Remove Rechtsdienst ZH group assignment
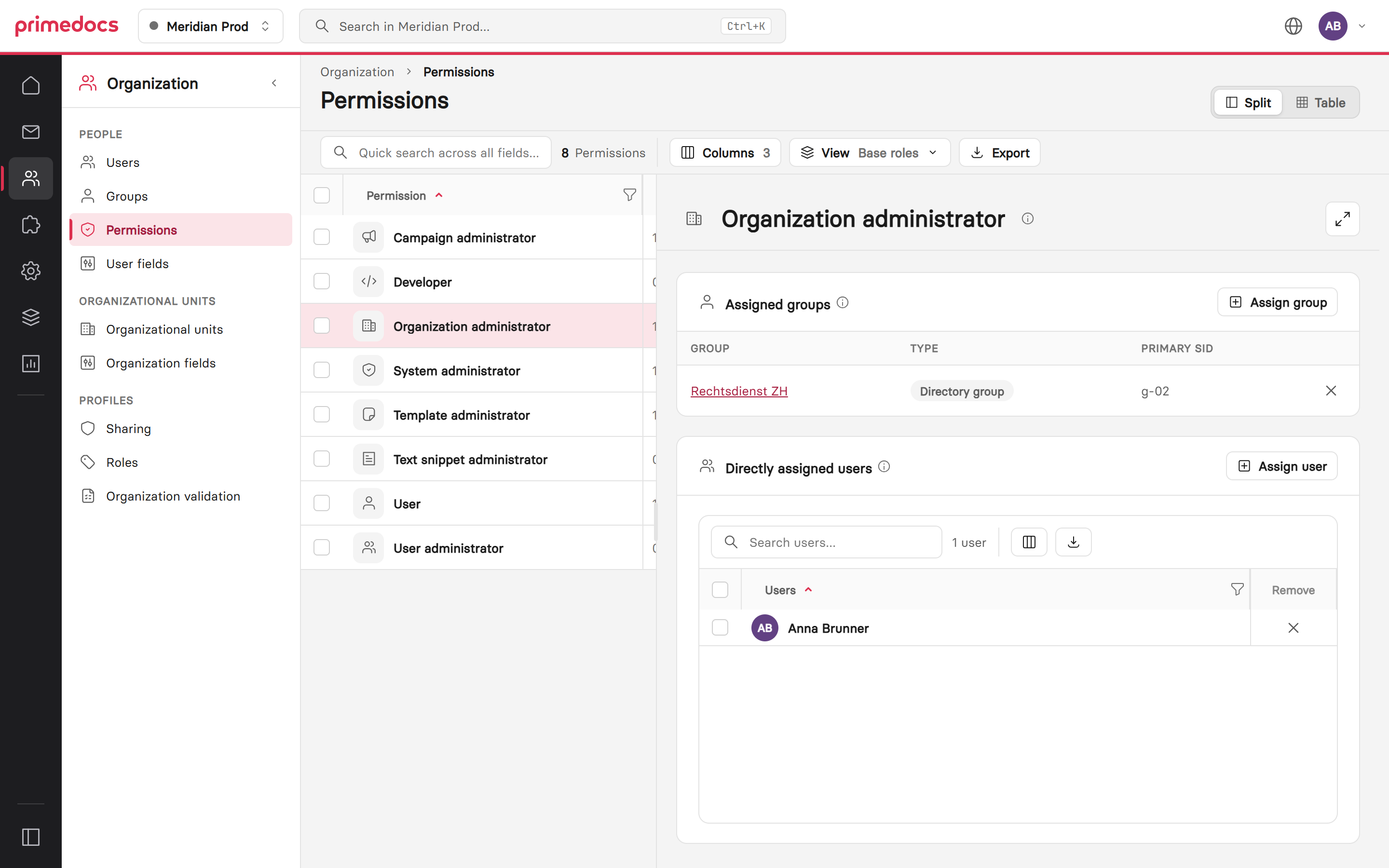Screen dimensions: 1389x868 coord(1331,391)
